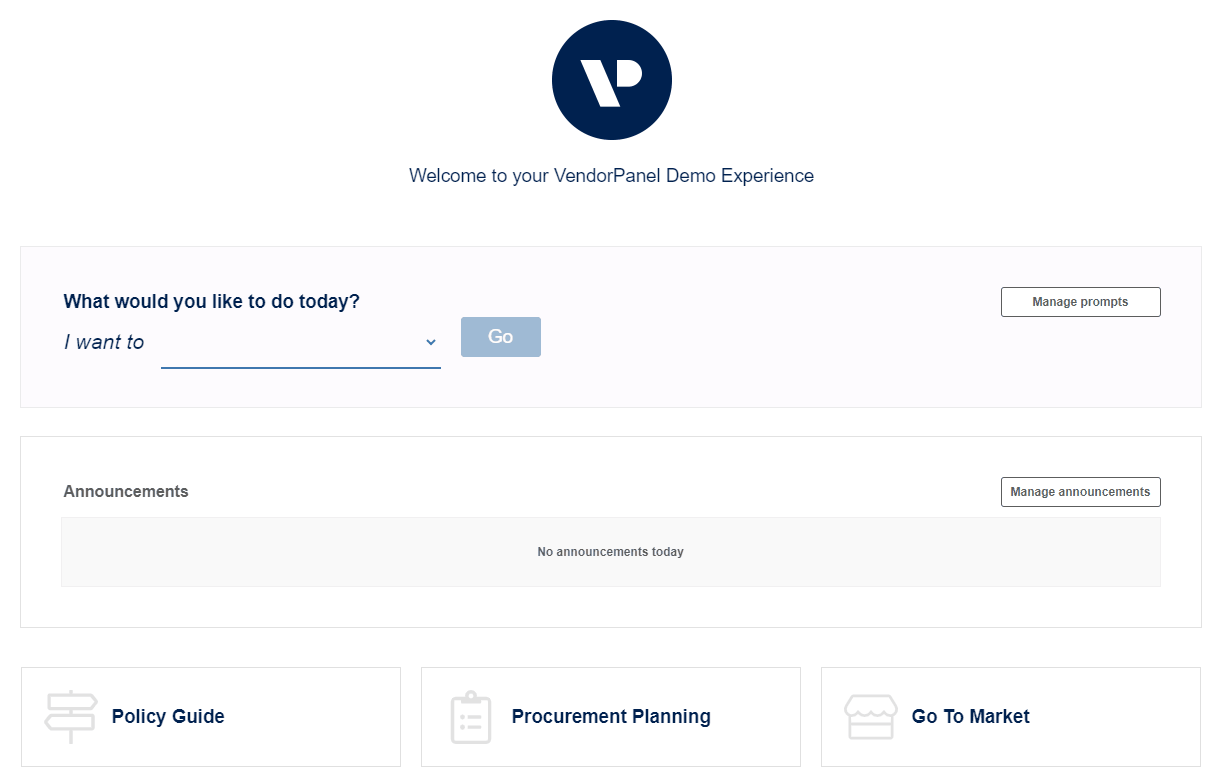Screen dimensions: 1220x770
Task: Select the Policy Guide title text
Action: point(168,717)
